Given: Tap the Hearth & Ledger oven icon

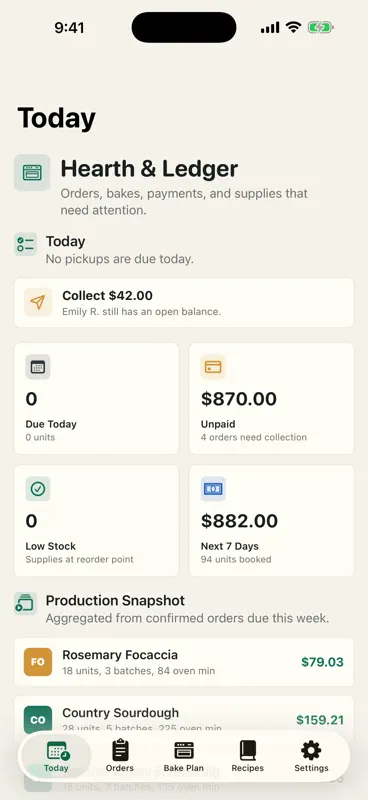Looking at the screenshot, I should pos(32,172).
